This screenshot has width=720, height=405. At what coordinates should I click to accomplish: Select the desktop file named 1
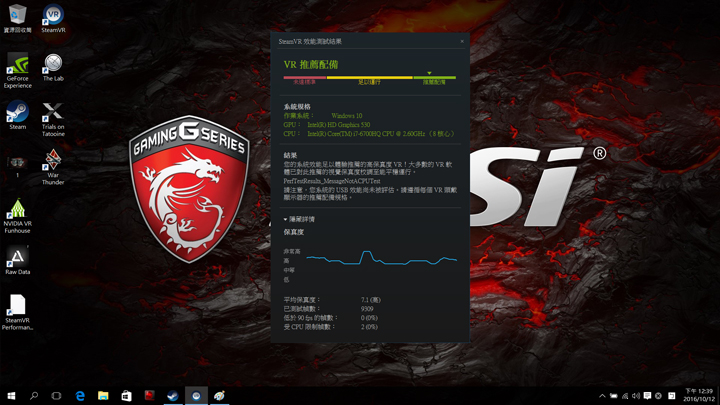pyautogui.click(x=17, y=166)
